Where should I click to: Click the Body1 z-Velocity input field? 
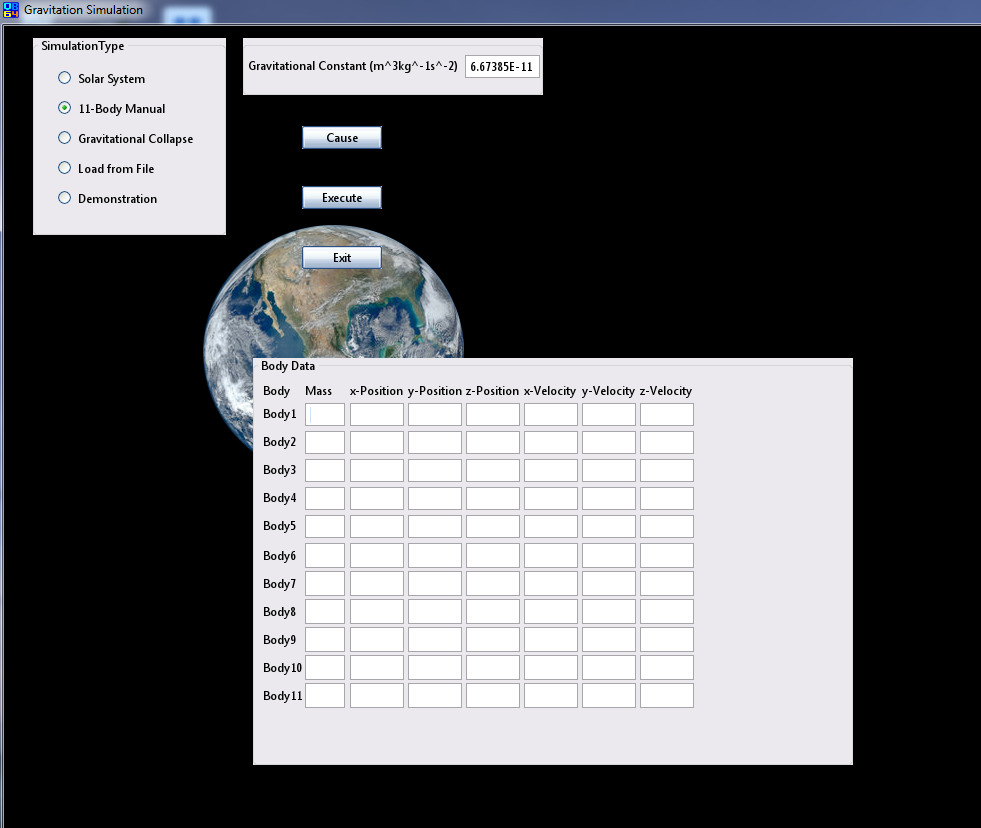coord(667,415)
